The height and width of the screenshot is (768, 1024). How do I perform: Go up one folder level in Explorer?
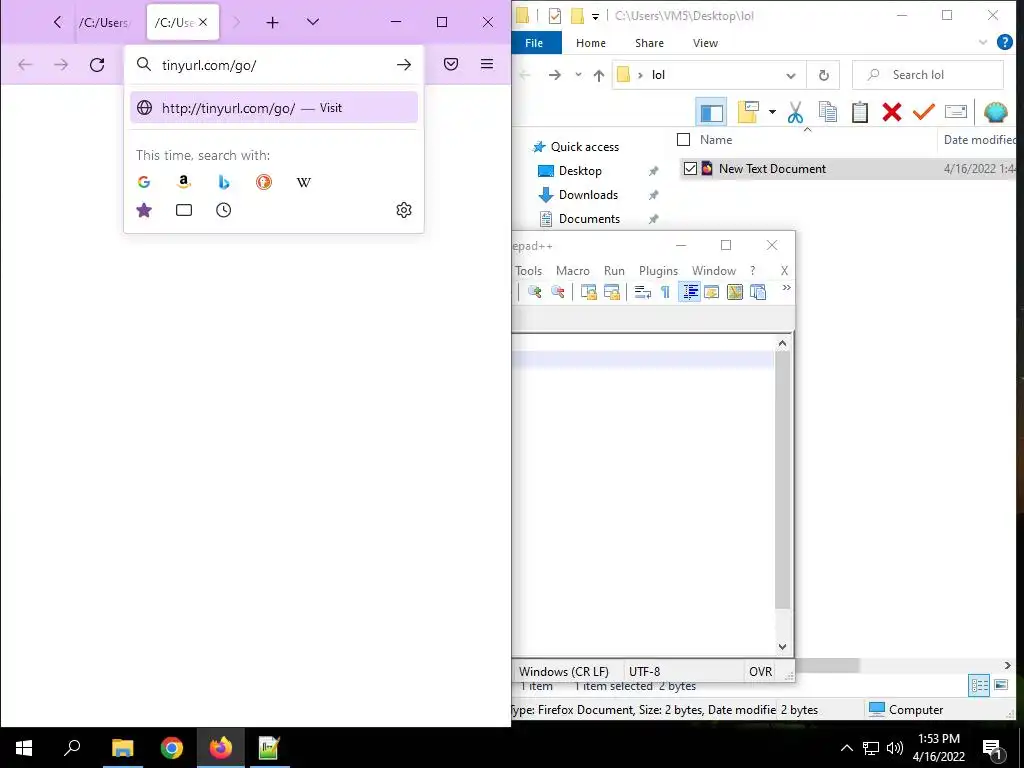(599, 75)
